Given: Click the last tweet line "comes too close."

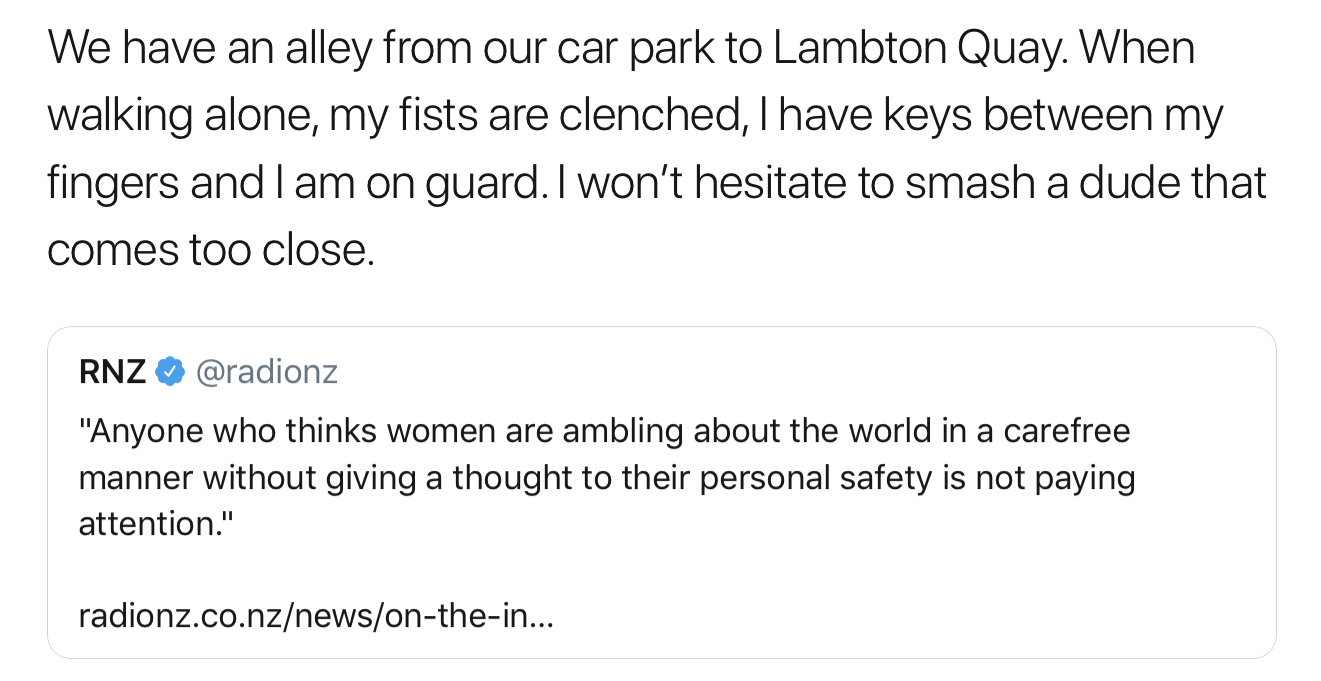Looking at the screenshot, I should coord(212,249).
